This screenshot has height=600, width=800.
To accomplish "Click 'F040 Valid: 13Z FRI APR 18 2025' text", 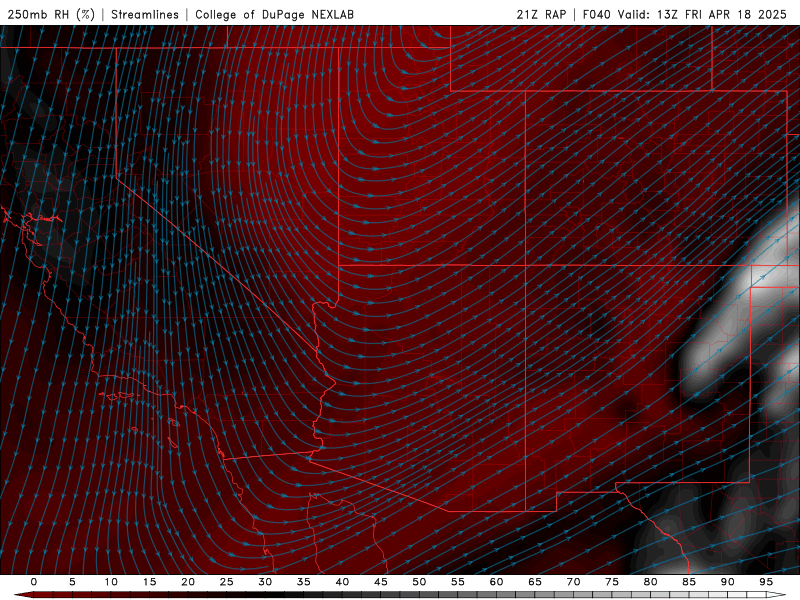I will pyautogui.click(x=685, y=14).
